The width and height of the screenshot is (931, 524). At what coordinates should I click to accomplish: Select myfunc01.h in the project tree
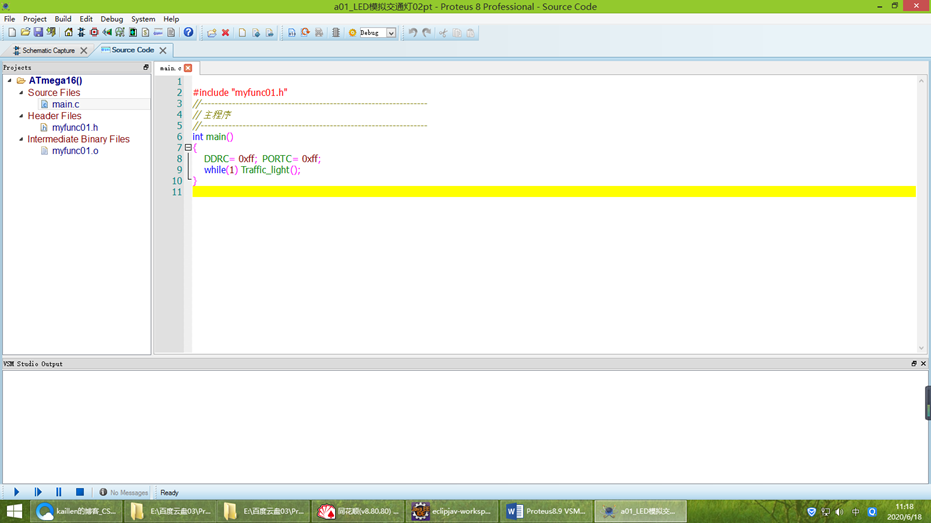point(75,127)
